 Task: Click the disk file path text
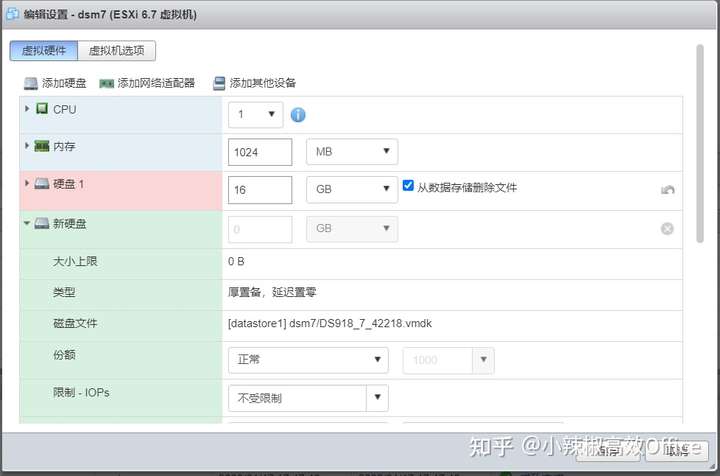(330, 324)
